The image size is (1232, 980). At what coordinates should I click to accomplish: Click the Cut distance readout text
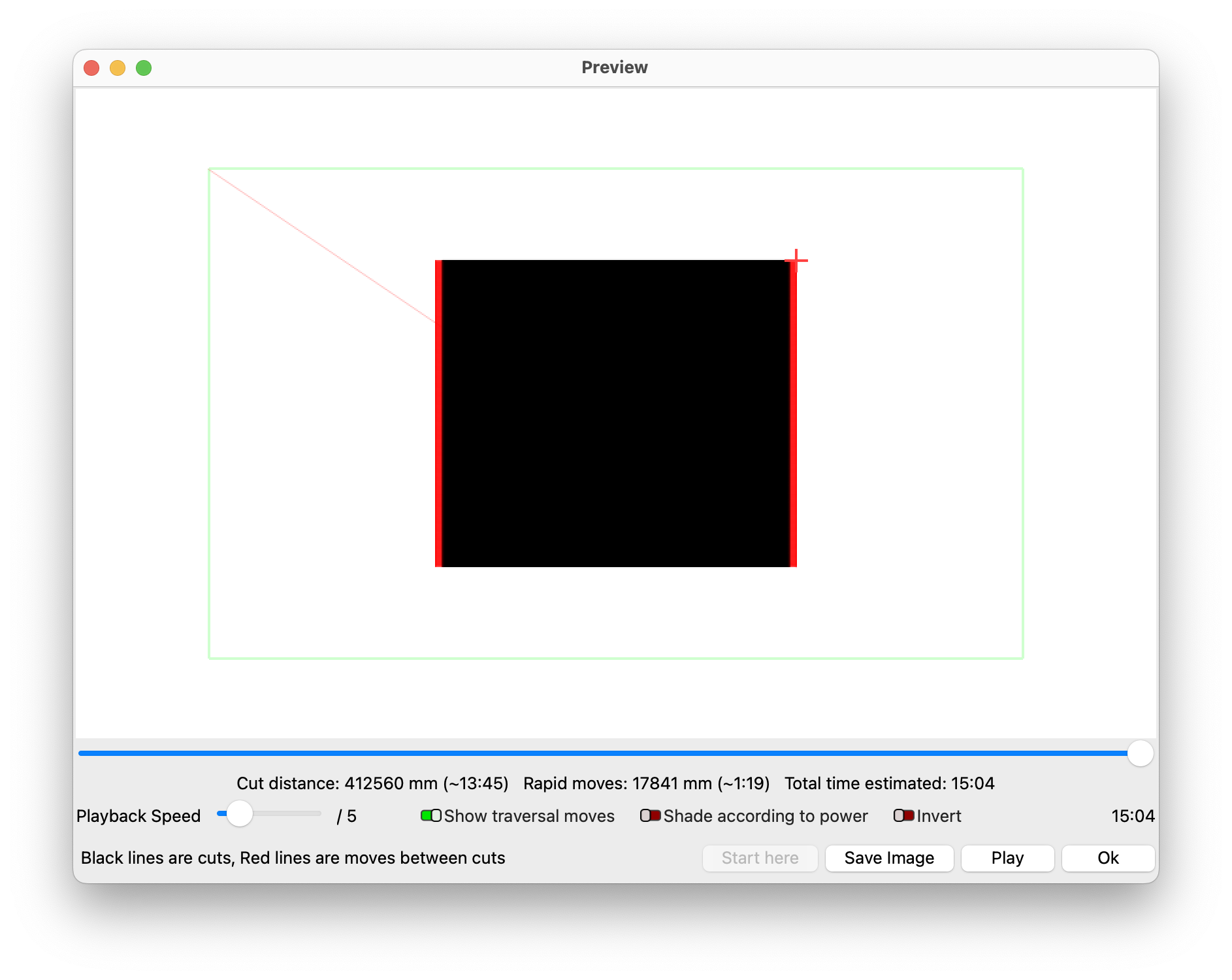click(x=372, y=783)
